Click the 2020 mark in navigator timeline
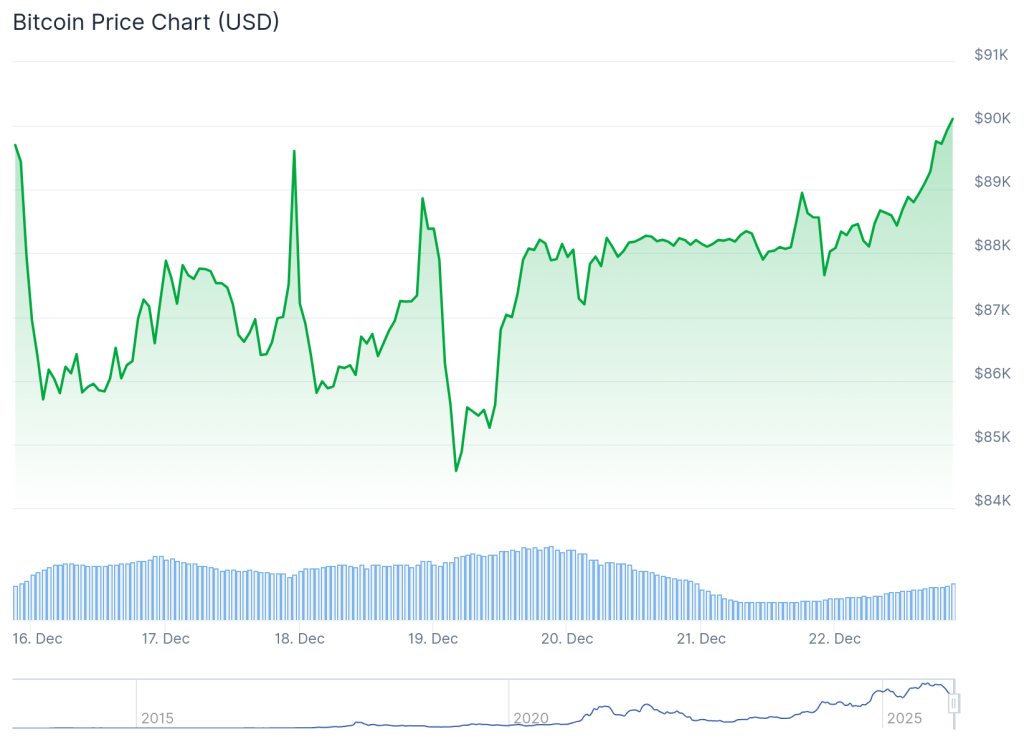Viewport: 1024px width, 747px height. (x=530, y=718)
